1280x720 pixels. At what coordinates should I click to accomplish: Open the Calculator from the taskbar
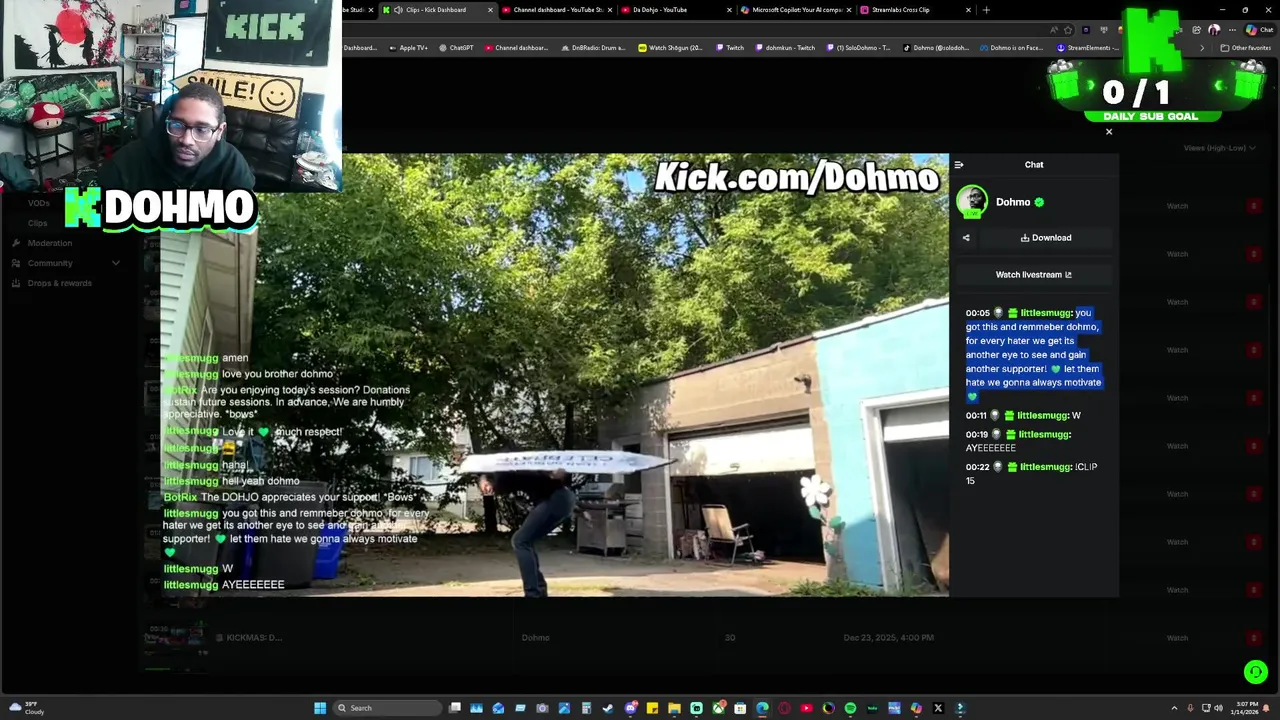[586, 708]
